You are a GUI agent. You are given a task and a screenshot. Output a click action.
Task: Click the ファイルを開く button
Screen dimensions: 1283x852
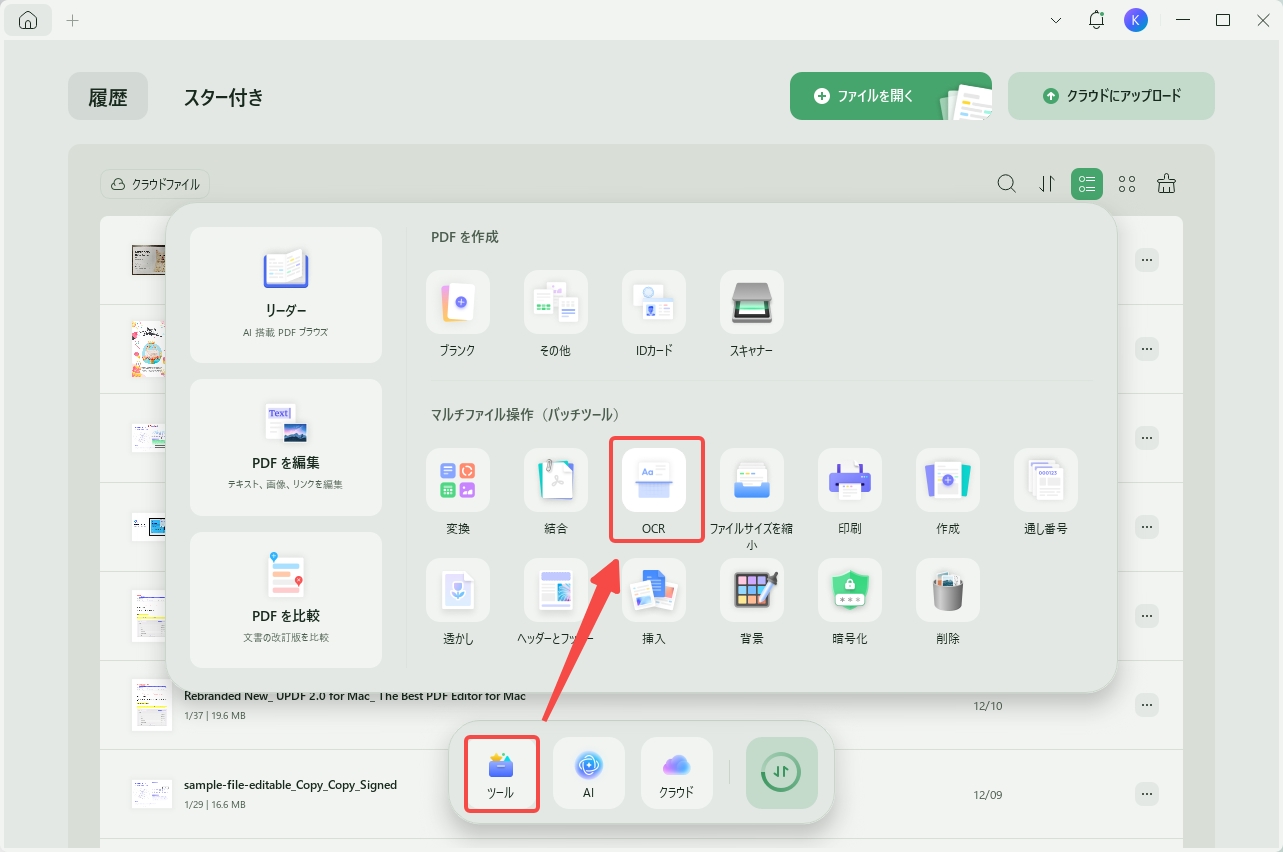(x=891, y=96)
